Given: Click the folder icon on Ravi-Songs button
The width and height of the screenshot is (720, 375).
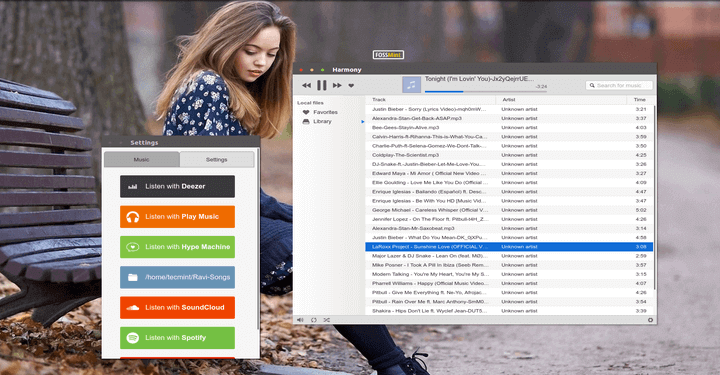Looking at the screenshot, I should tap(133, 277).
